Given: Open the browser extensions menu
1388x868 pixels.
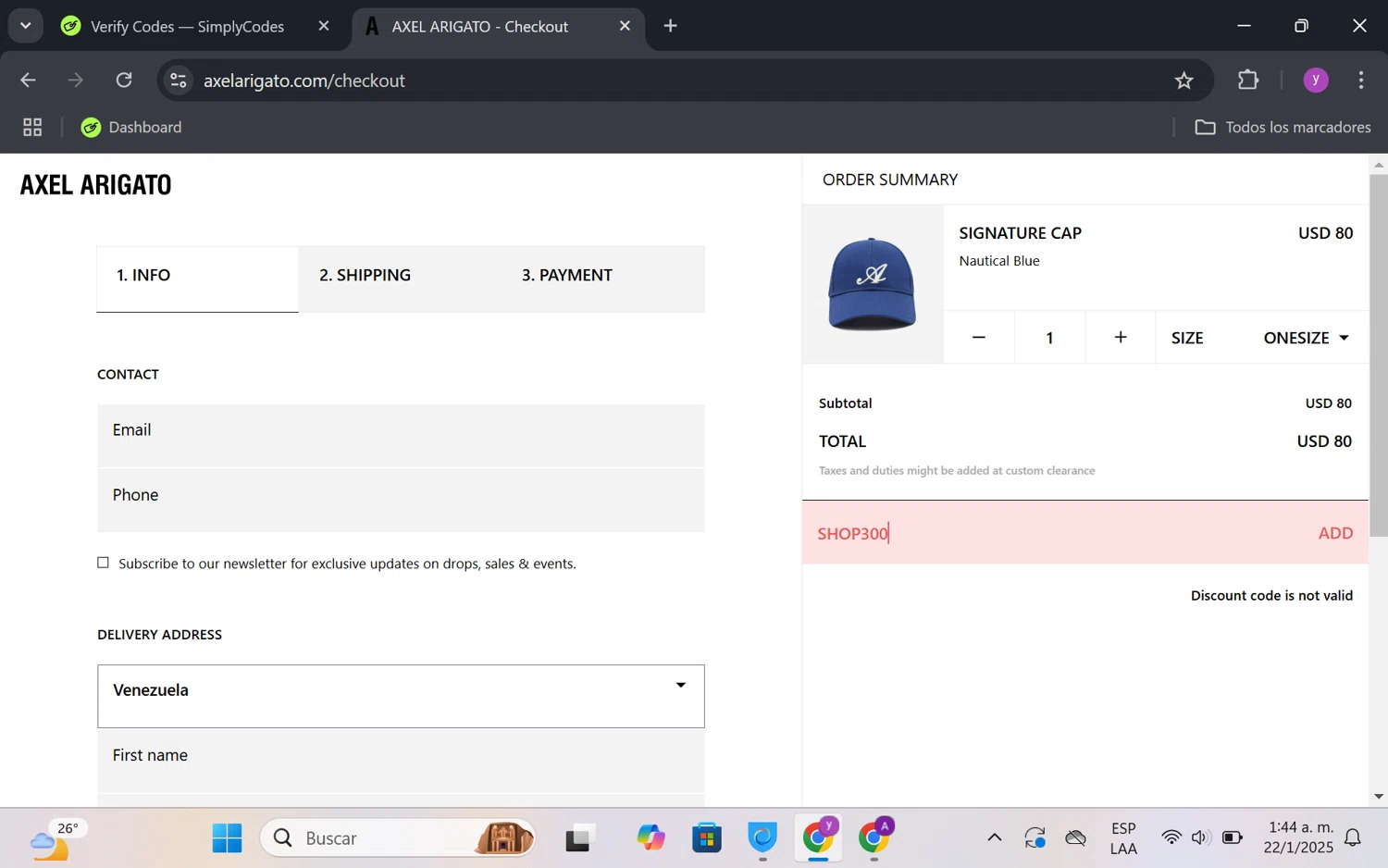Looking at the screenshot, I should 1248,81.
